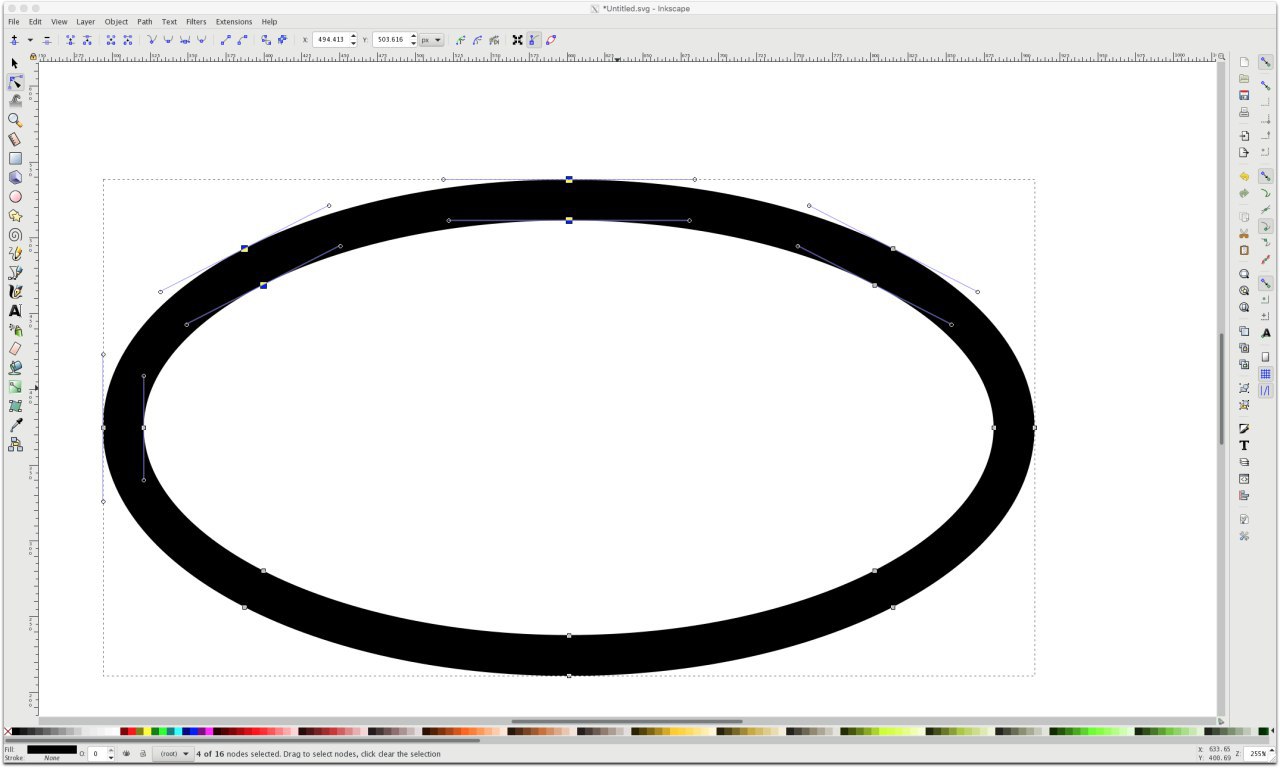Select the Bezier pen tool
1280x768 pixels.
15,272
